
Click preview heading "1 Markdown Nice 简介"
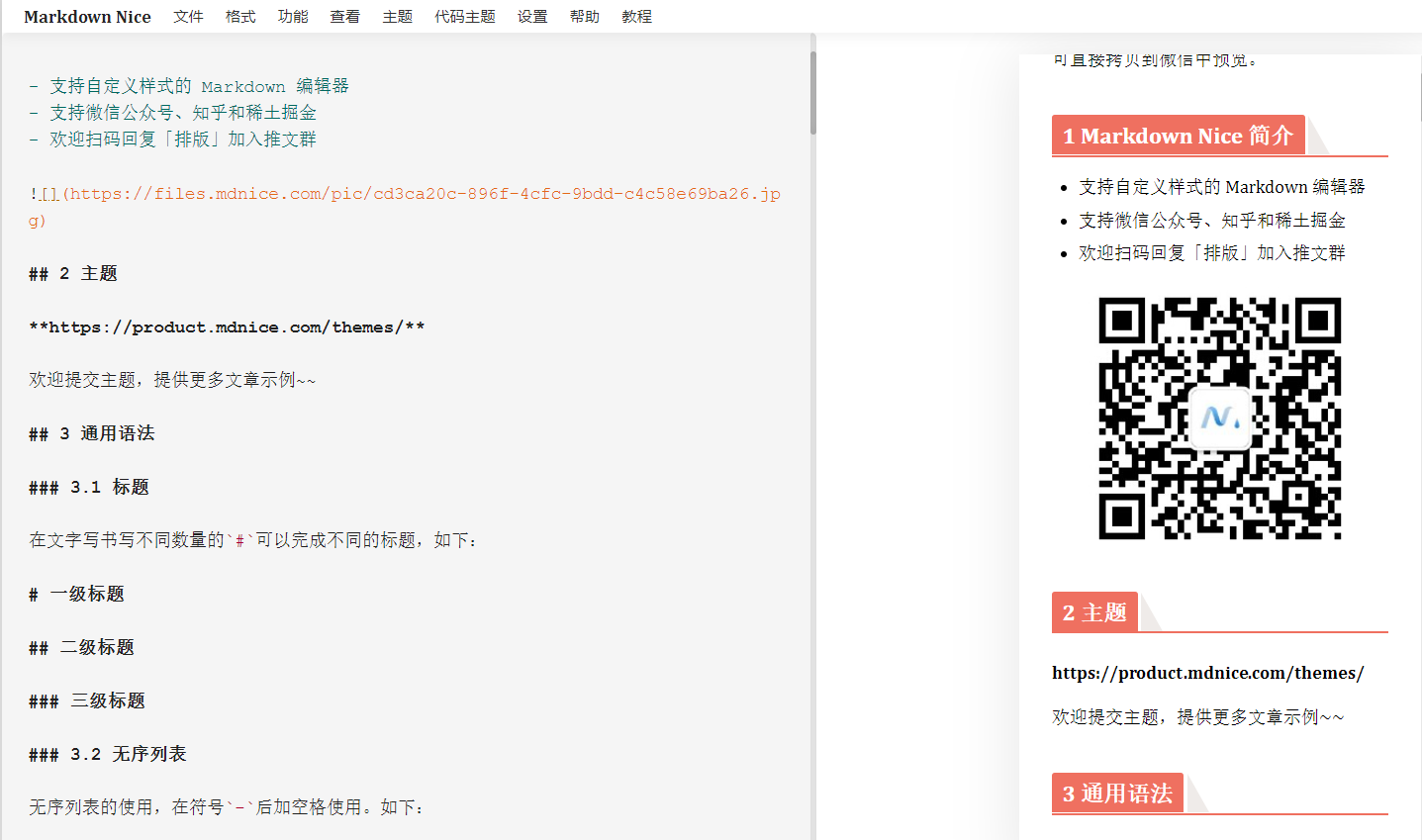pyautogui.click(x=1178, y=136)
